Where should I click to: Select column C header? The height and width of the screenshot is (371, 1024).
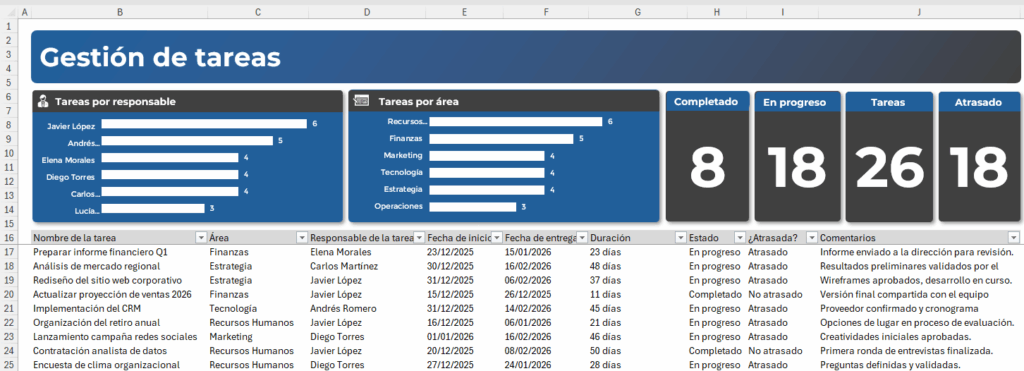(258, 12)
